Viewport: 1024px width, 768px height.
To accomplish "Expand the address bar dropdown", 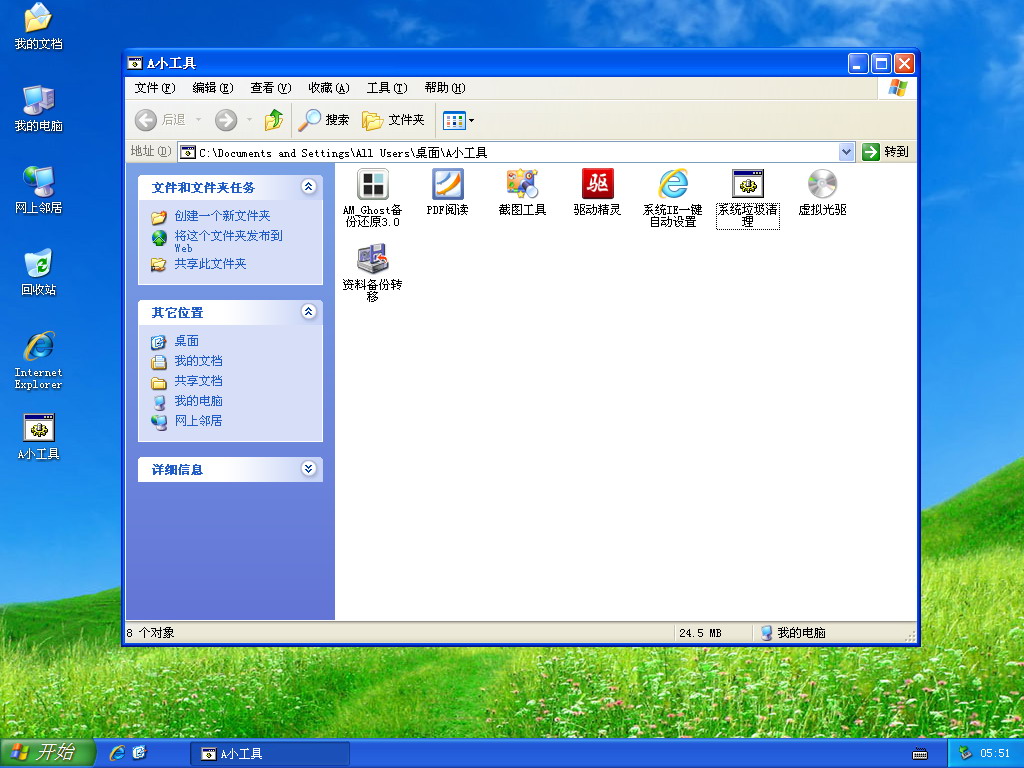I will click(x=846, y=152).
